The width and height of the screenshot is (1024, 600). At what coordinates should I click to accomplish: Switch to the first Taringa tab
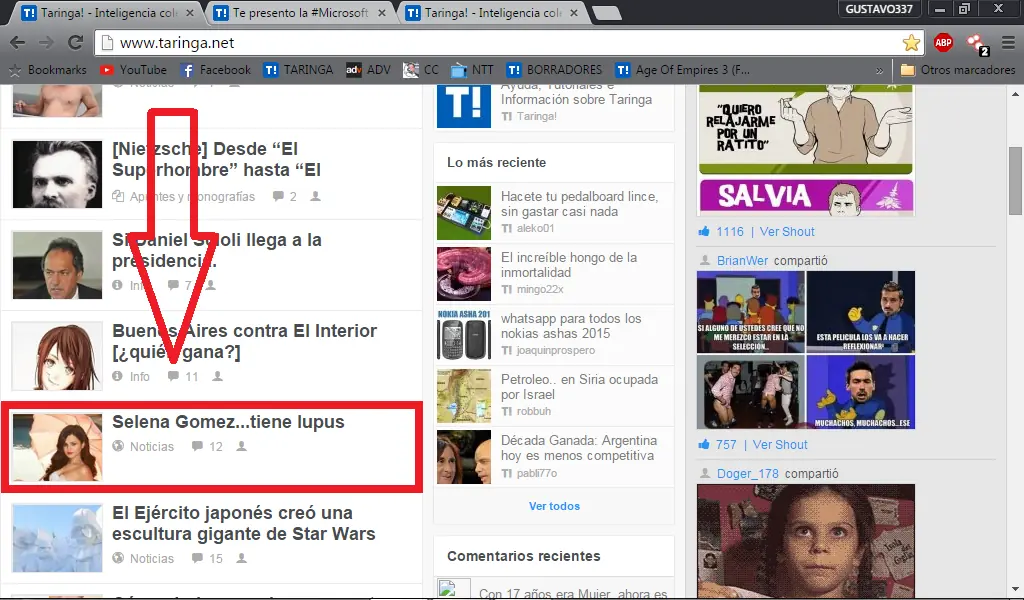[108, 12]
